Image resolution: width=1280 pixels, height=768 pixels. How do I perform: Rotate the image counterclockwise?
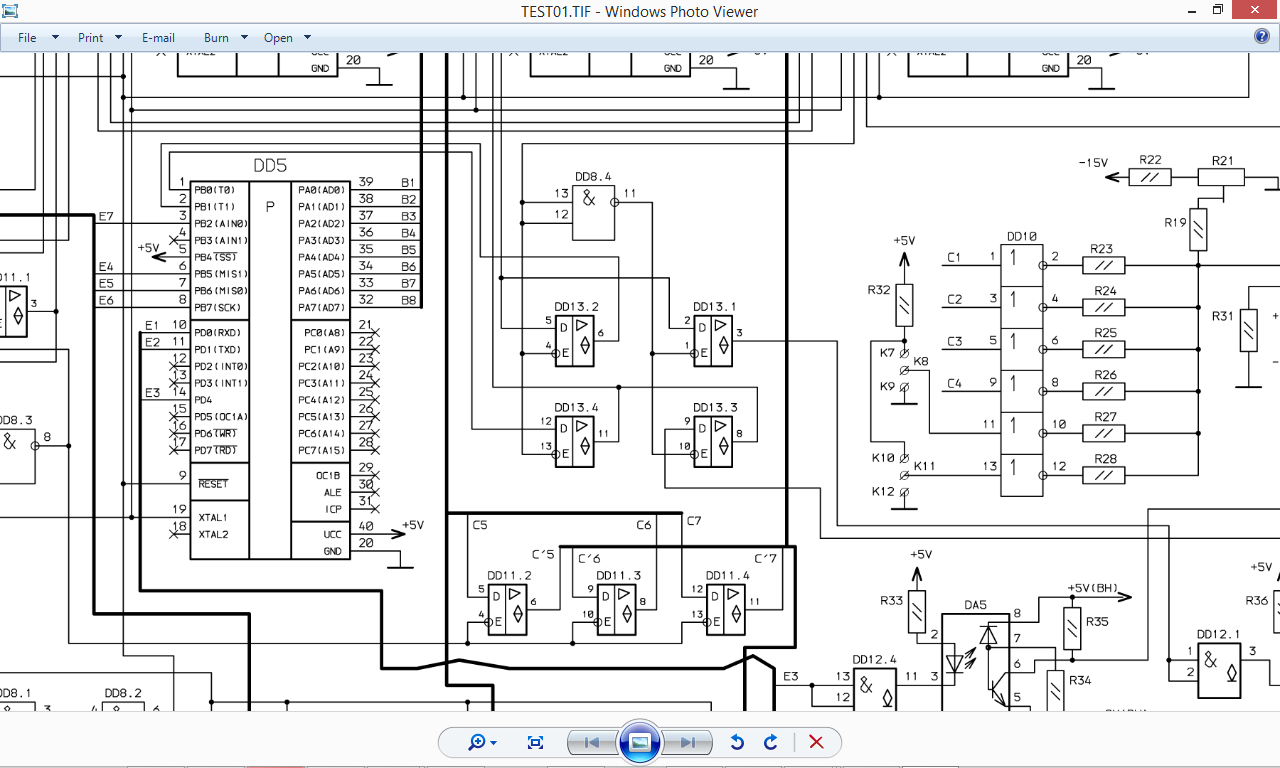click(737, 742)
